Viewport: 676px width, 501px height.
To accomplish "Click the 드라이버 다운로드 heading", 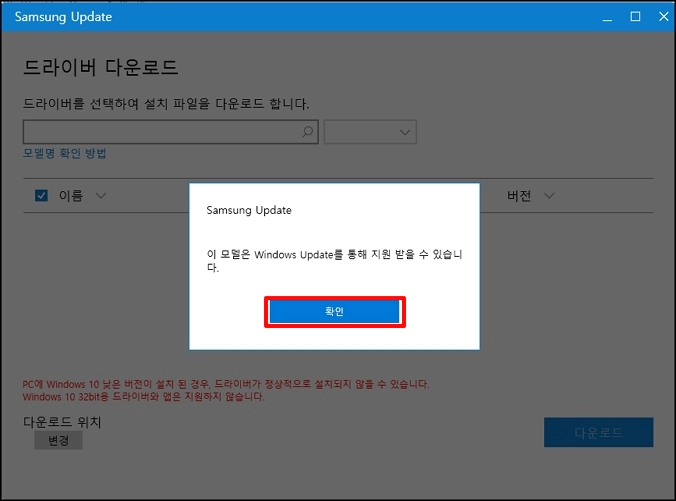I will 100,67.
